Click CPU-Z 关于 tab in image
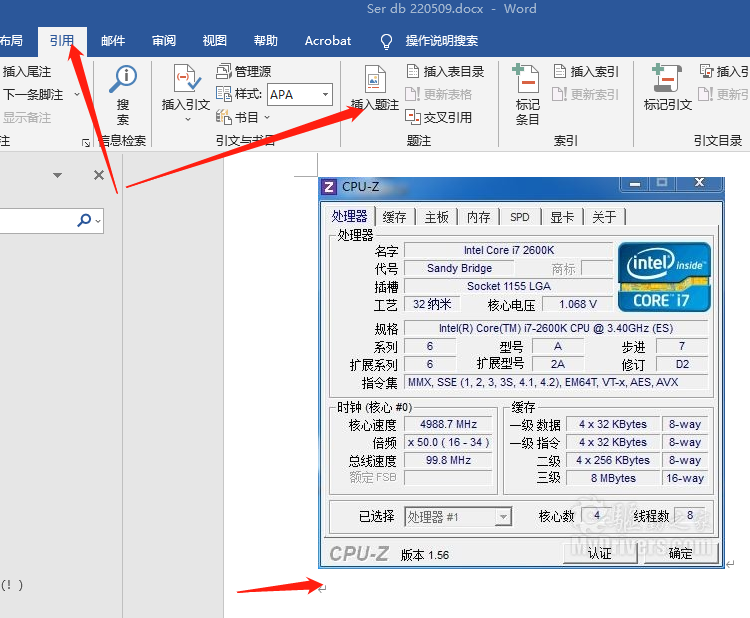 pyautogui.click(x=604, y=217)
